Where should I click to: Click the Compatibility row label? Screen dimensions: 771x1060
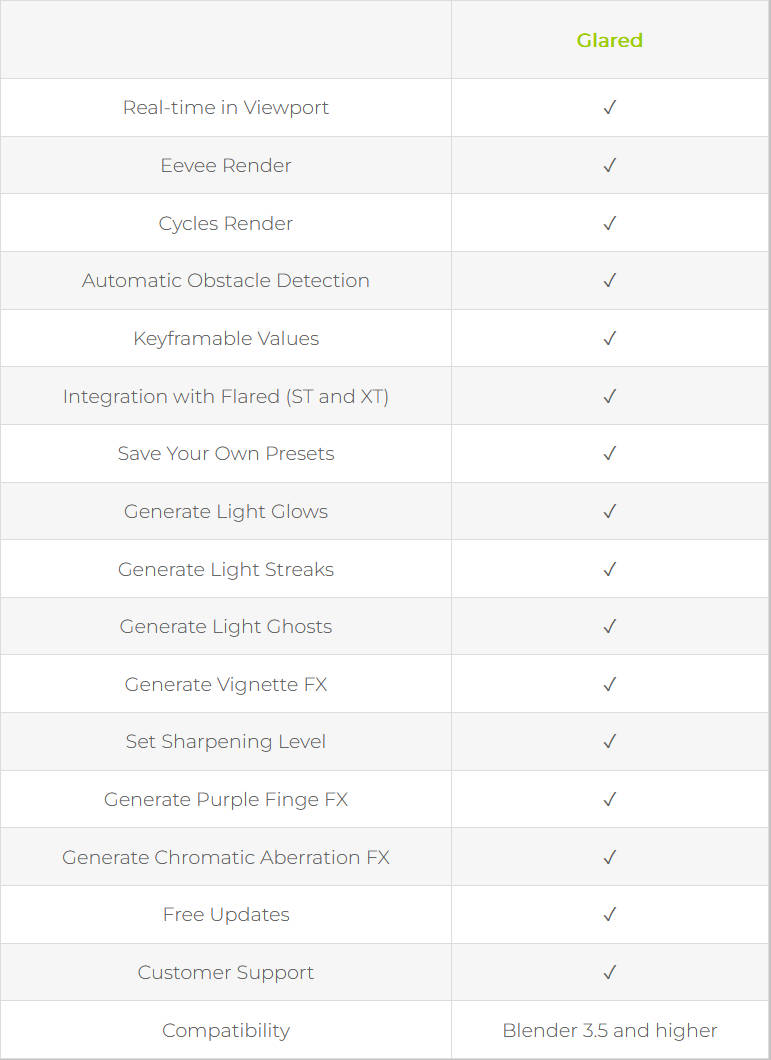[x=226, y=1030]
